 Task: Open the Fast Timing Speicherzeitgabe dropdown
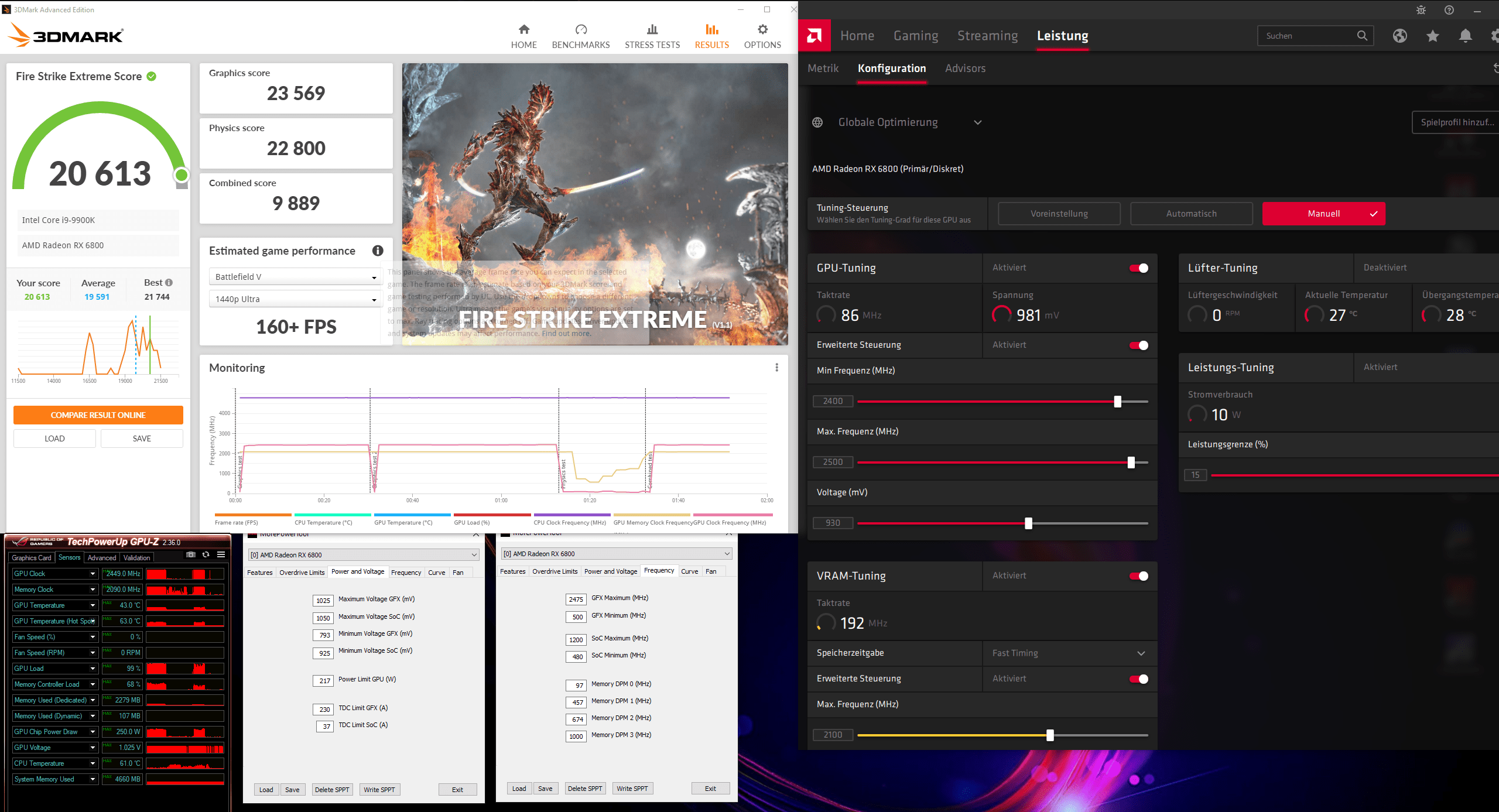tap(1069, 653)
